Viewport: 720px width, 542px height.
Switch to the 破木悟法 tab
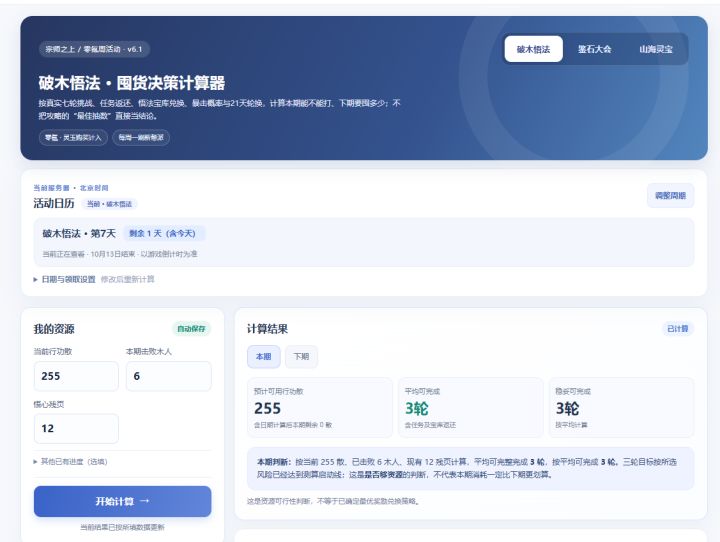[x=533, y=49]
